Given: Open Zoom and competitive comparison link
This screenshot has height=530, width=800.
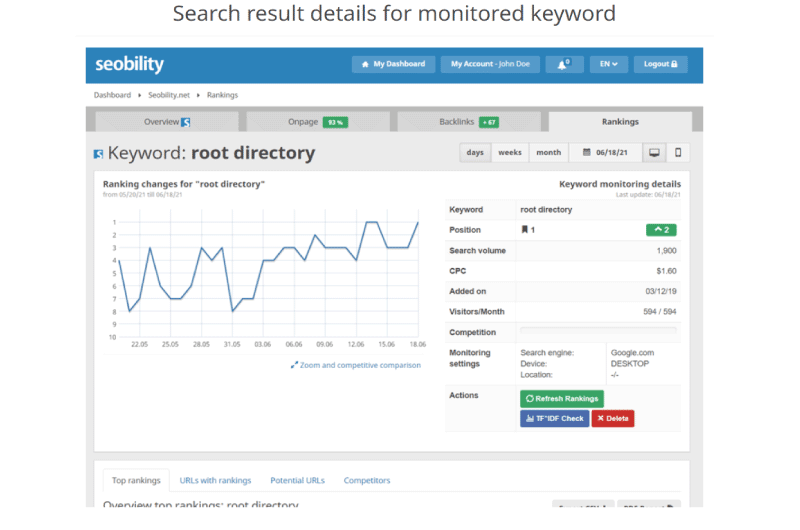Looking at the screenshot, I should pyautogui.click(x=356, y=365).
